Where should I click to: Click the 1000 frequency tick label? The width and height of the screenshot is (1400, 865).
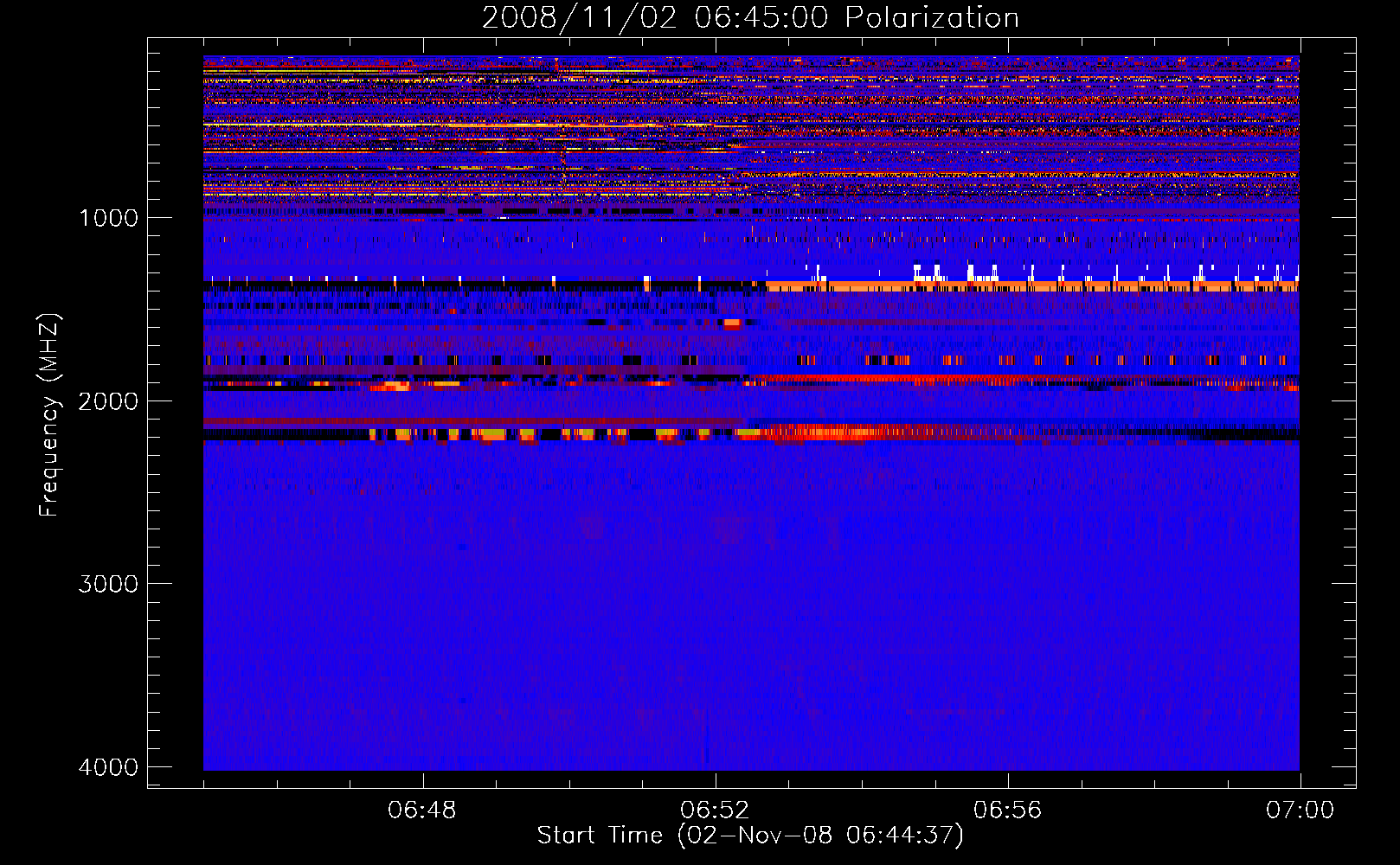coord(108,217)
